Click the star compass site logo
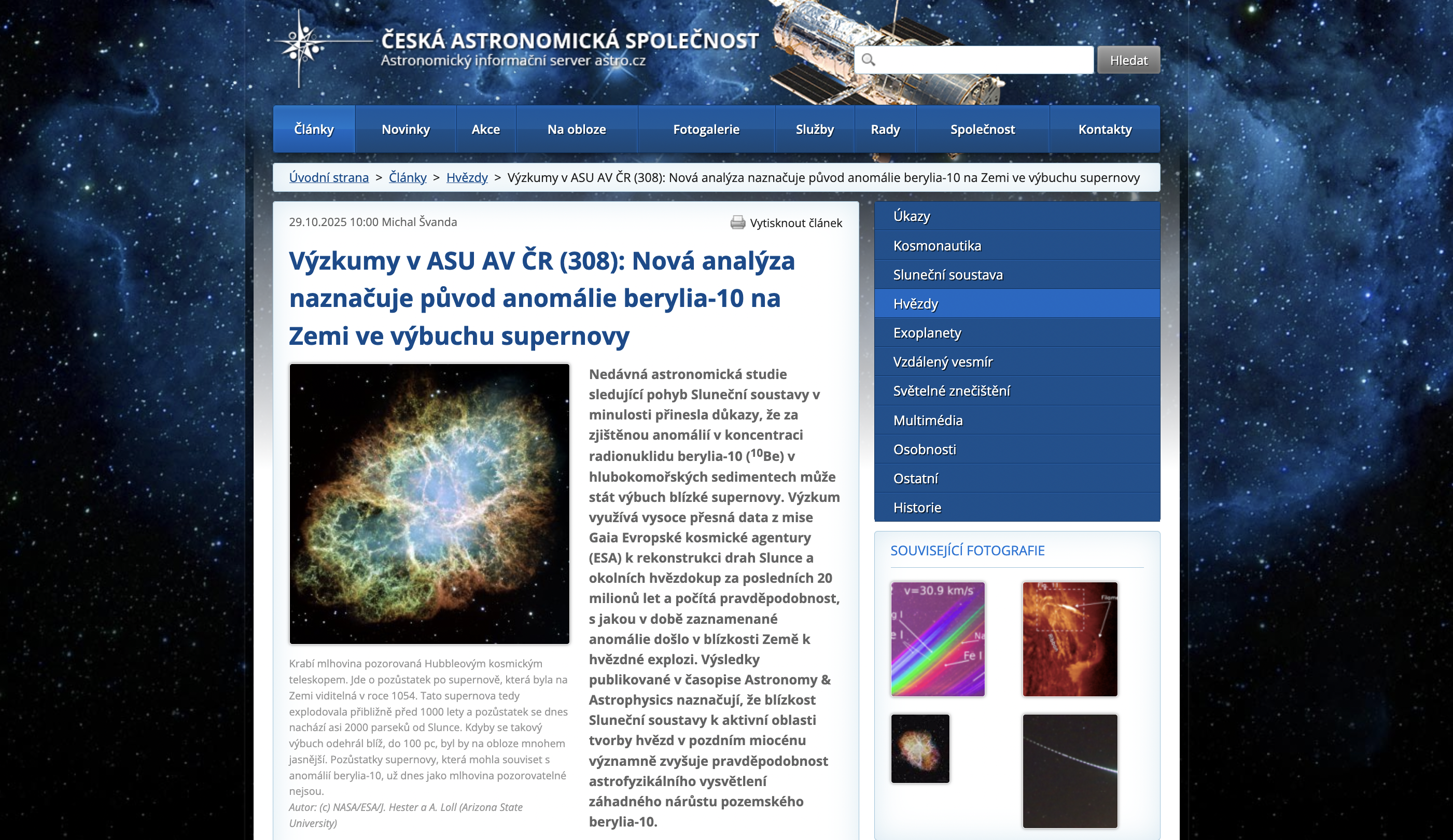 coord(301,46)
